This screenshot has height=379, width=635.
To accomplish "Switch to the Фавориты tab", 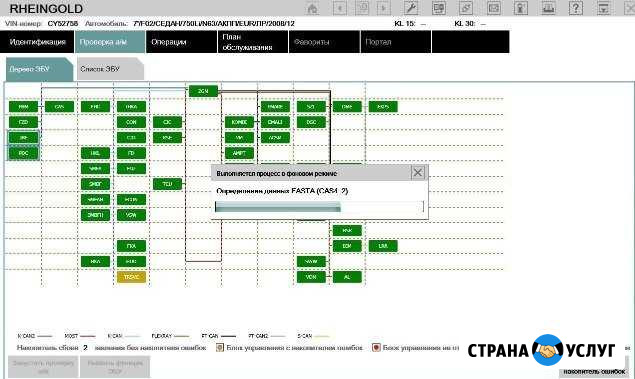I will pyautogui.click(x=324, y=42).
